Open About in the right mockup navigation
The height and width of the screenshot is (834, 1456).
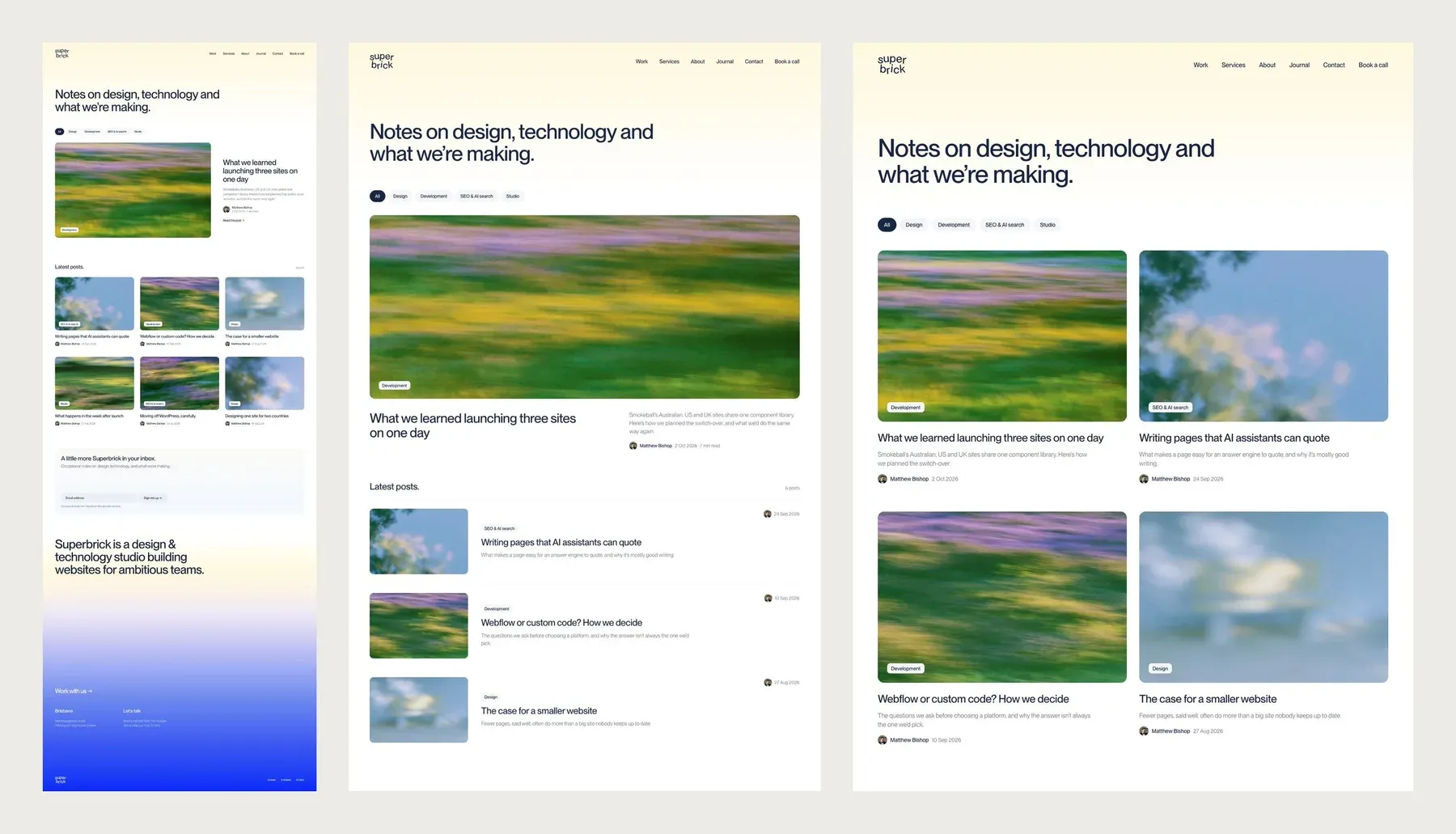(x=1268, y=66)
